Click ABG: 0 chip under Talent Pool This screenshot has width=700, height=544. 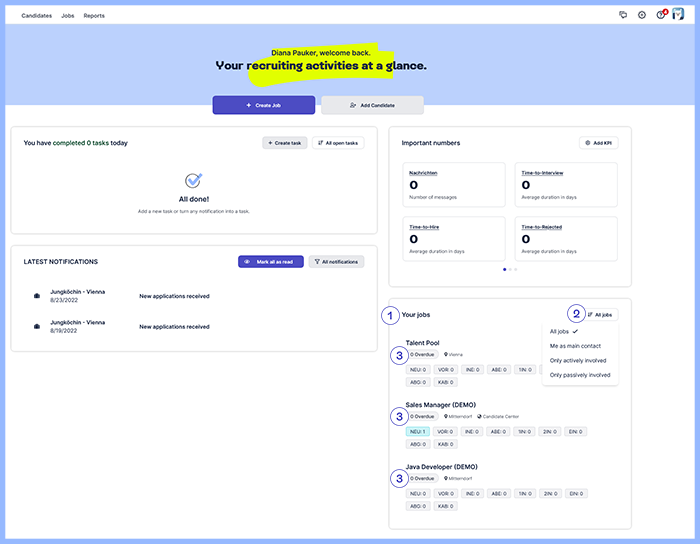pyautogui.click(x=418, y=382)
